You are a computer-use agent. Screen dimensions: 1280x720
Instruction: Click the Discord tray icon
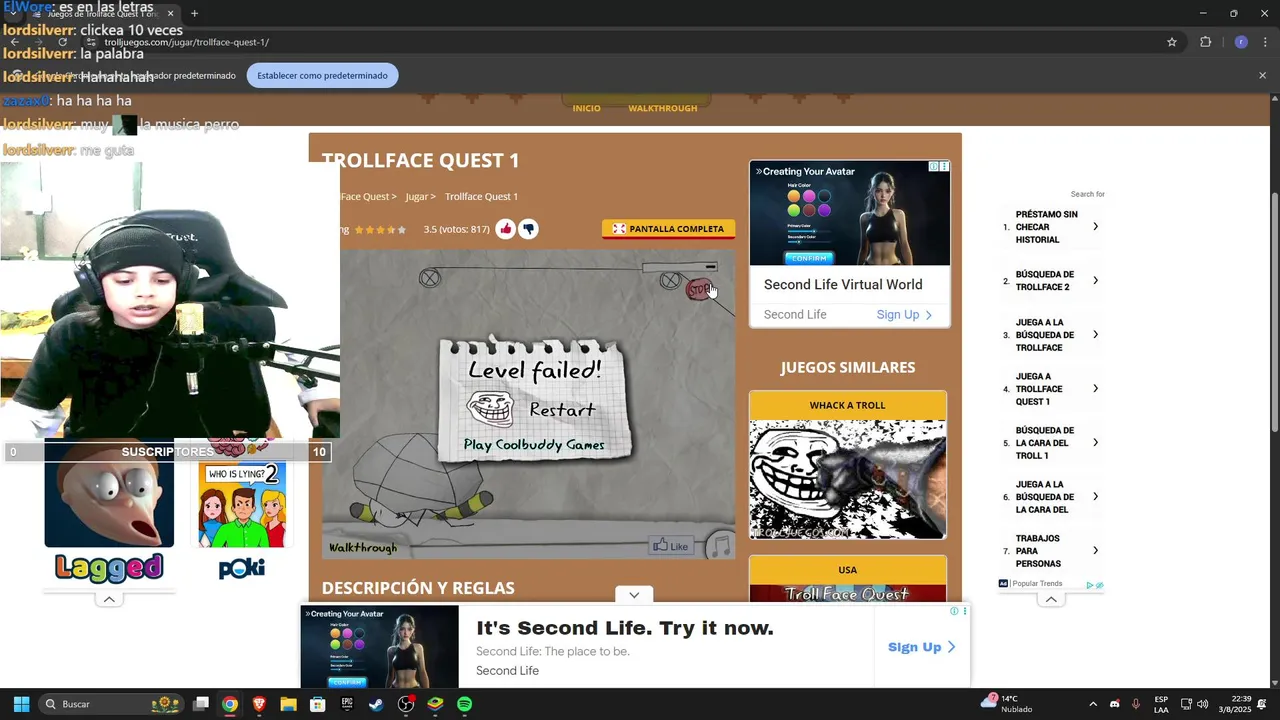1115,704
